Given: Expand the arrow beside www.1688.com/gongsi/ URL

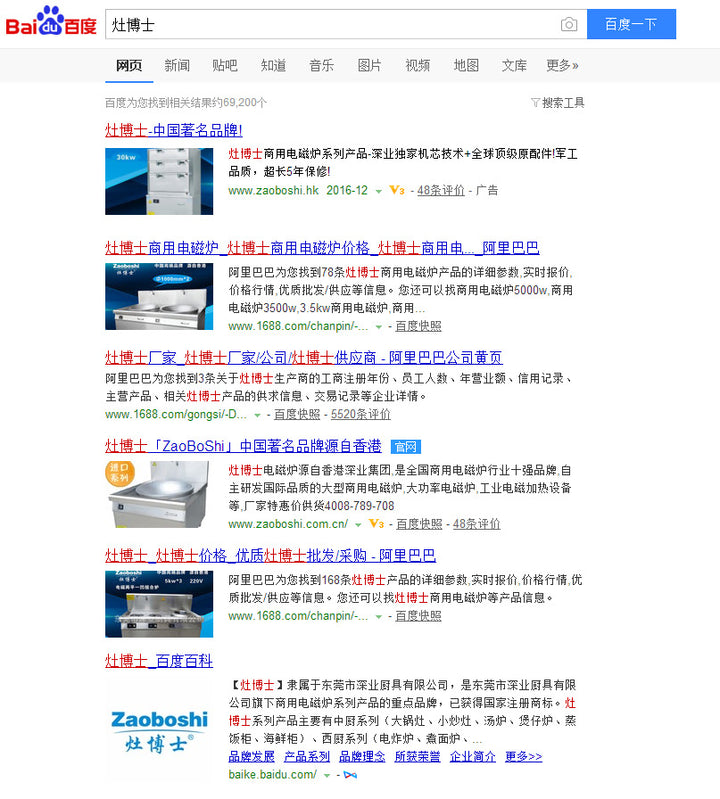Looking at the screenshot, I should click(x=258, y=415).
